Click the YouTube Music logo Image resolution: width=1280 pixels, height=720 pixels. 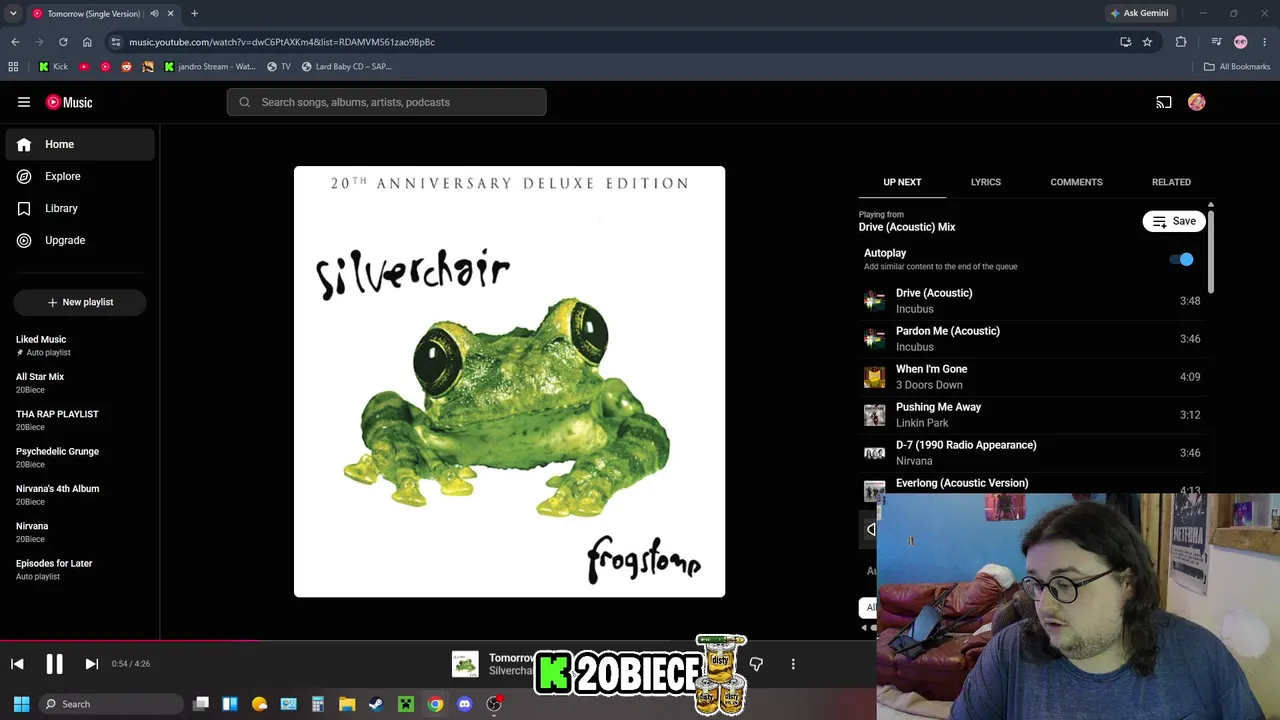coord(69,102)
